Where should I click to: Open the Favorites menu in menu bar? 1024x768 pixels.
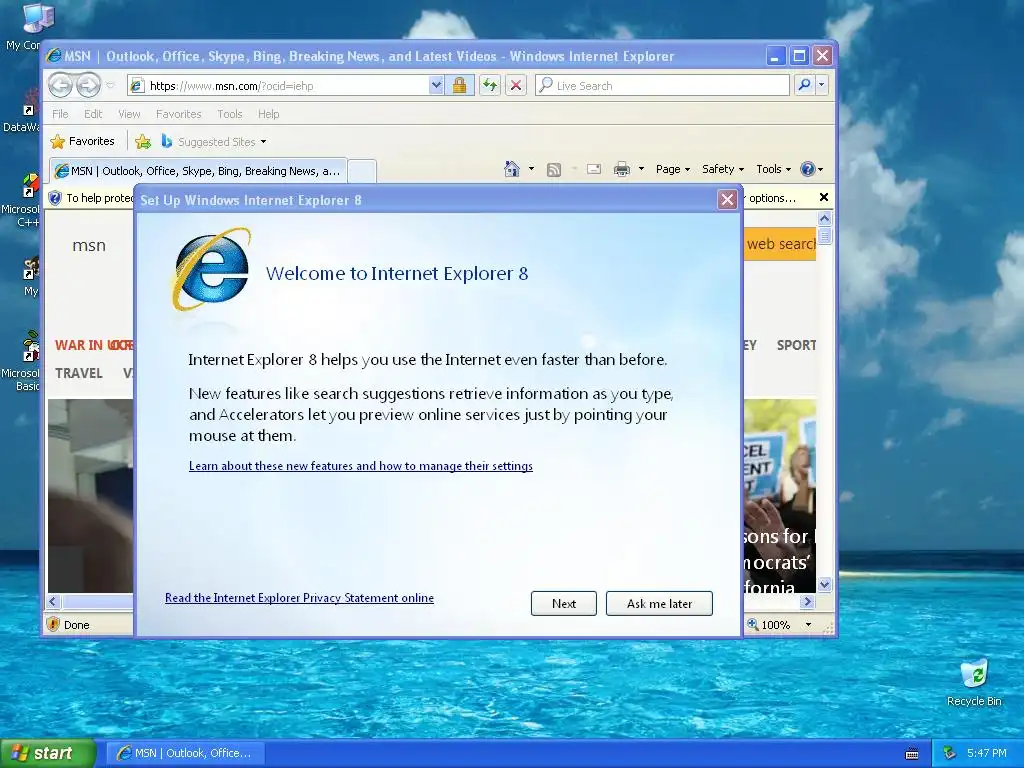[178, 114]
